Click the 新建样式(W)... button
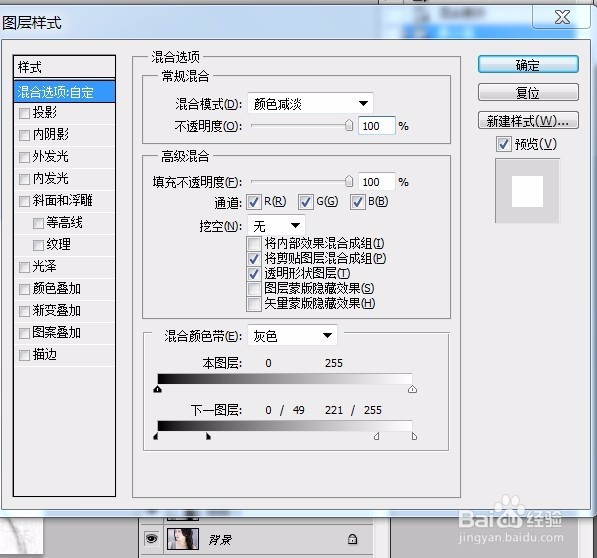Viewport: 597px width, 558px height. 528,121
